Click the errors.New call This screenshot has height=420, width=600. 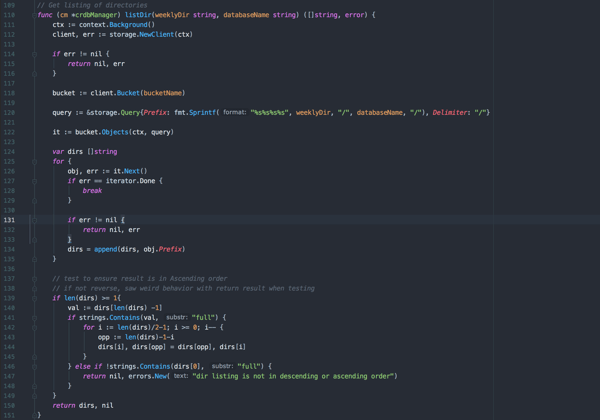pyautogui.click(x=147, y=376)
